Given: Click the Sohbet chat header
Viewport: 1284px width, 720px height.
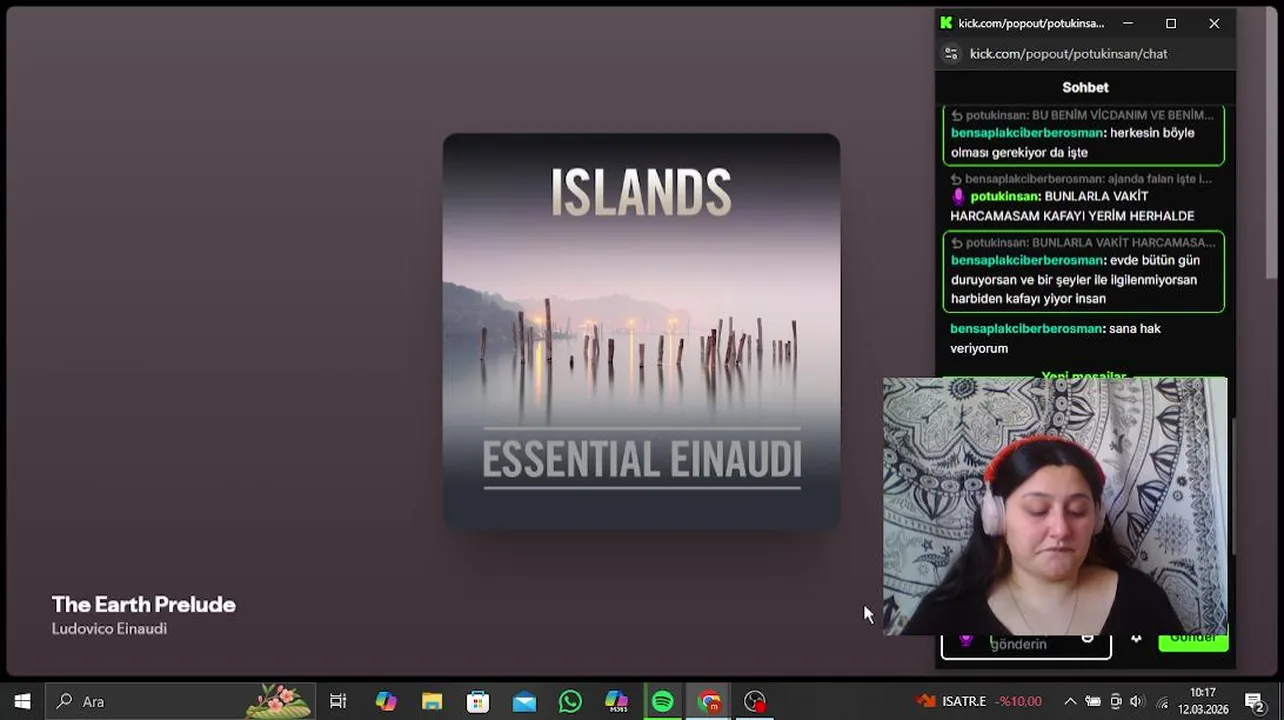Looking at the screenshot, I should (x=1085, y=87).
